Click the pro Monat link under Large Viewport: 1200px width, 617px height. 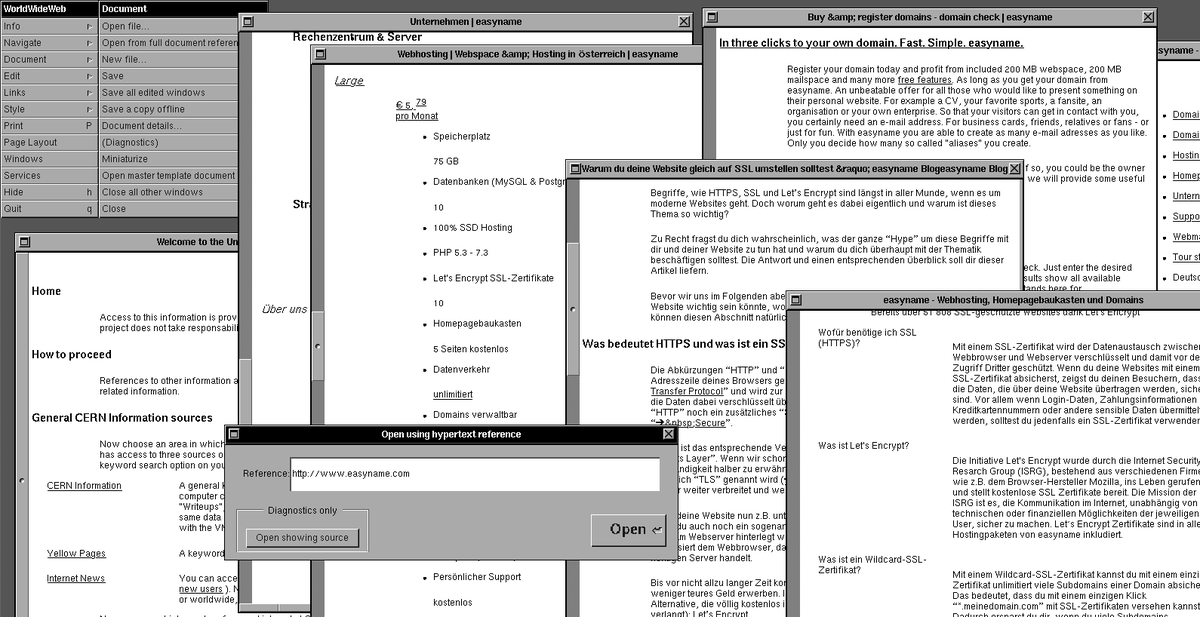pos(416,117)
